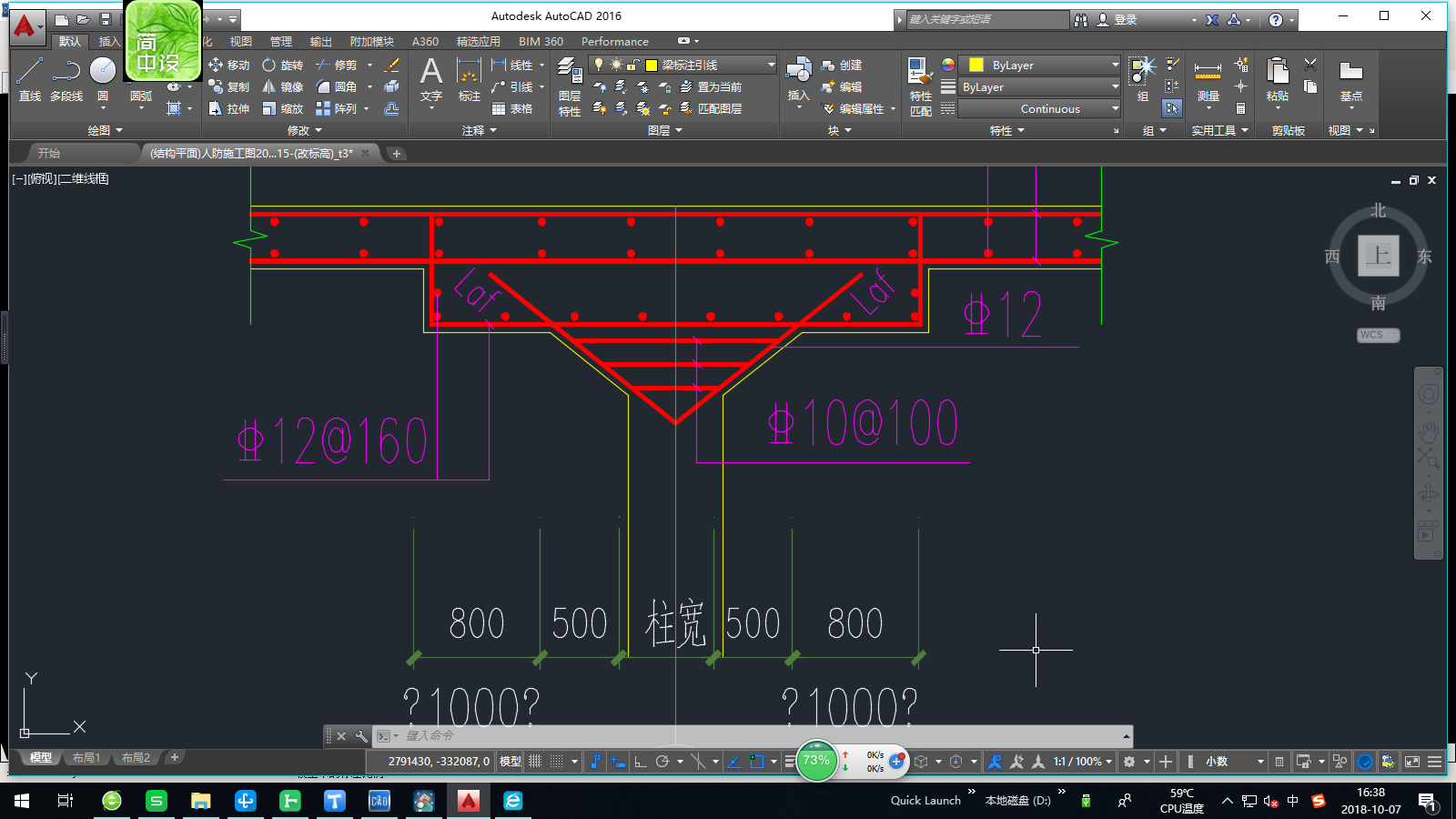The width and height of the screenshot is (1456, 819).
Task: Open the 默认 (Home) ribbon tab
Action: (70, 41)
